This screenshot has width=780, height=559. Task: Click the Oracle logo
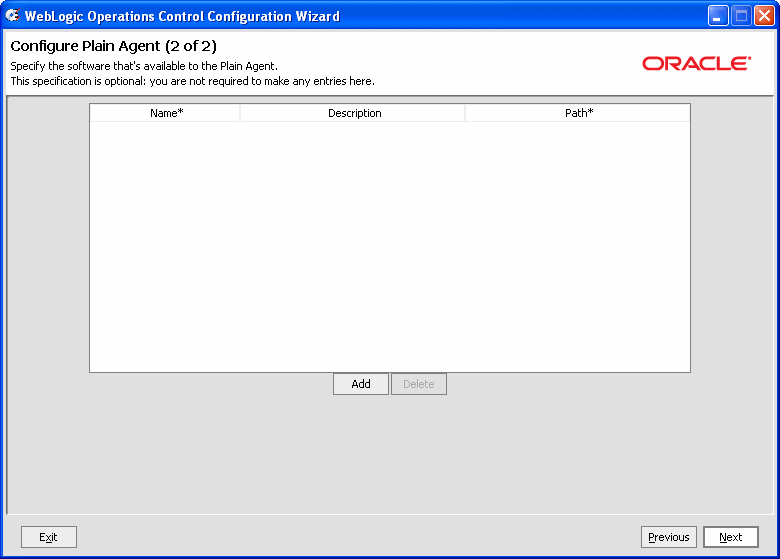(696, 63)
